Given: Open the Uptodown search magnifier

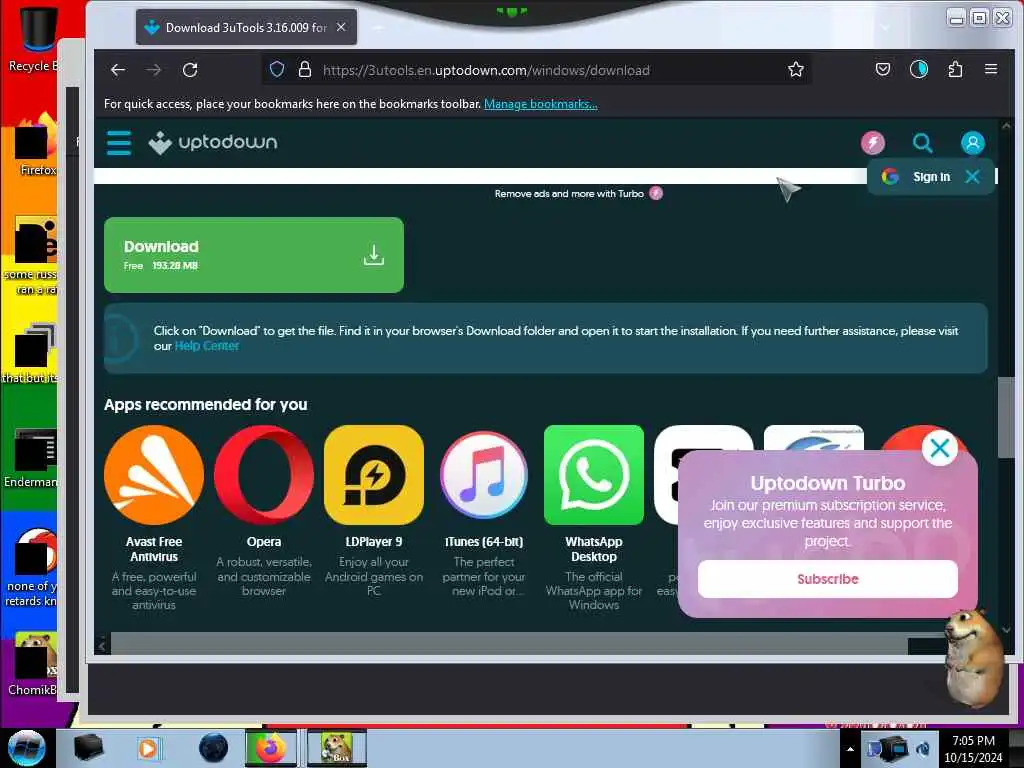Looking at the screenshot, I should pos(922,142).
